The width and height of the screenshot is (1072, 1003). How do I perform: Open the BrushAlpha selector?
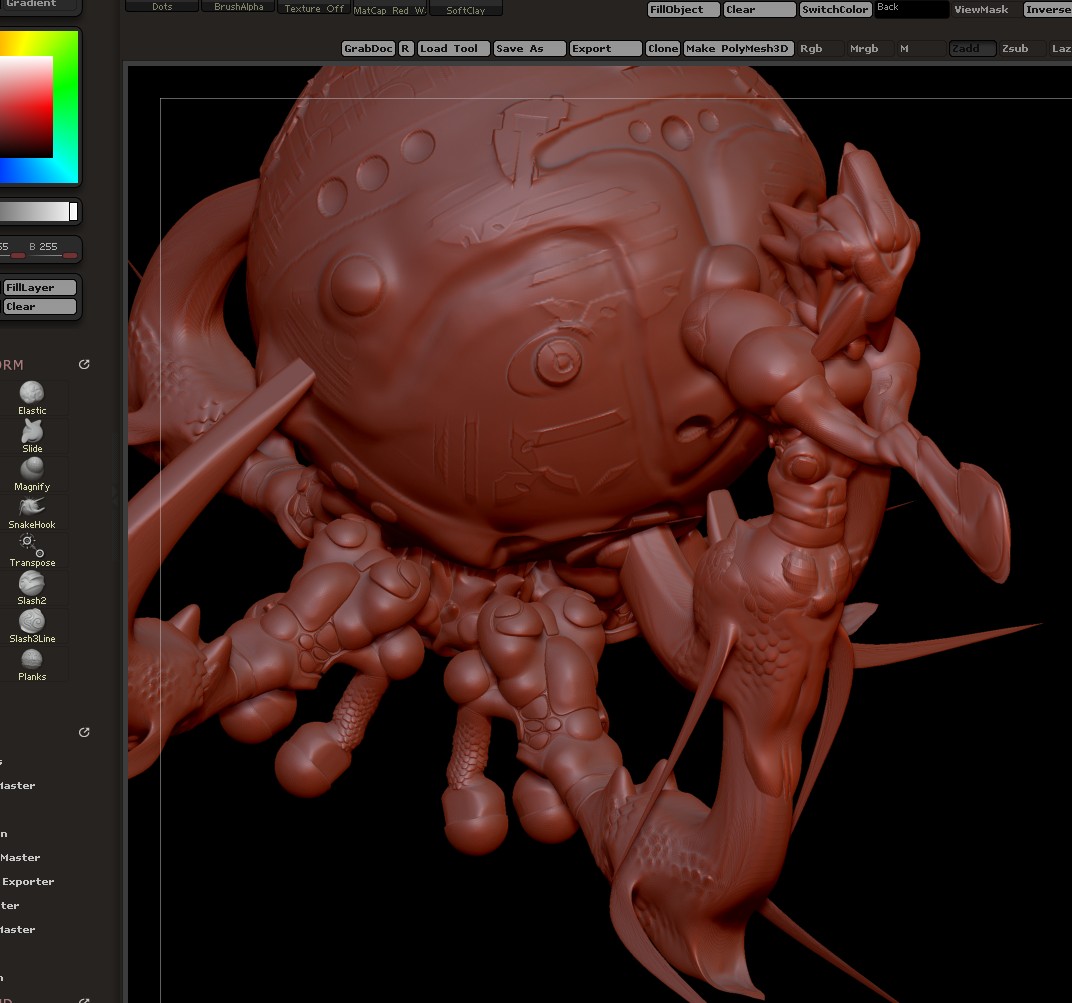239,7
